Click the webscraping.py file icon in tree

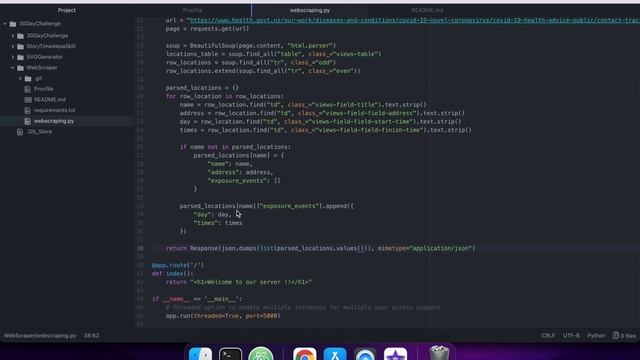point(28,121)
